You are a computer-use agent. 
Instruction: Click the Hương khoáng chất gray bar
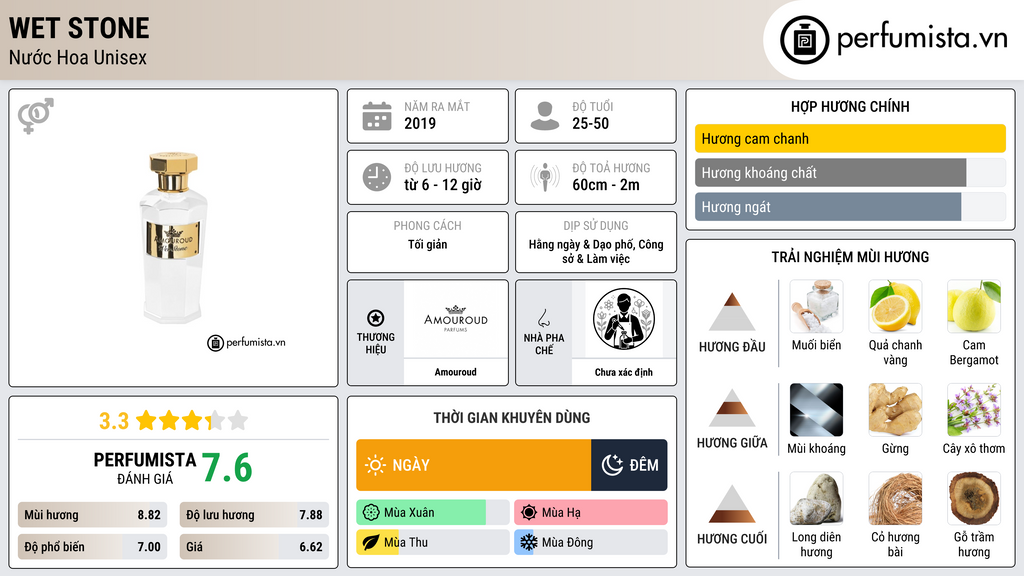pyautogui.click(x=850, y=172)
